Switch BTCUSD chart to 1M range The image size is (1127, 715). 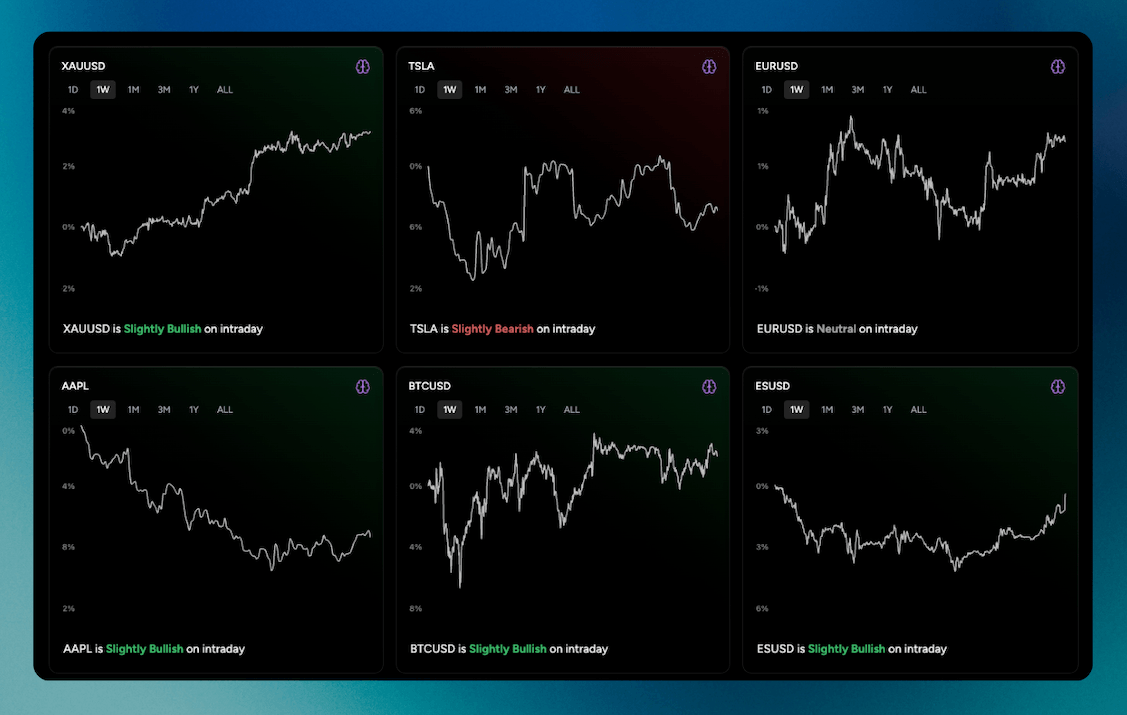(480, 410)
